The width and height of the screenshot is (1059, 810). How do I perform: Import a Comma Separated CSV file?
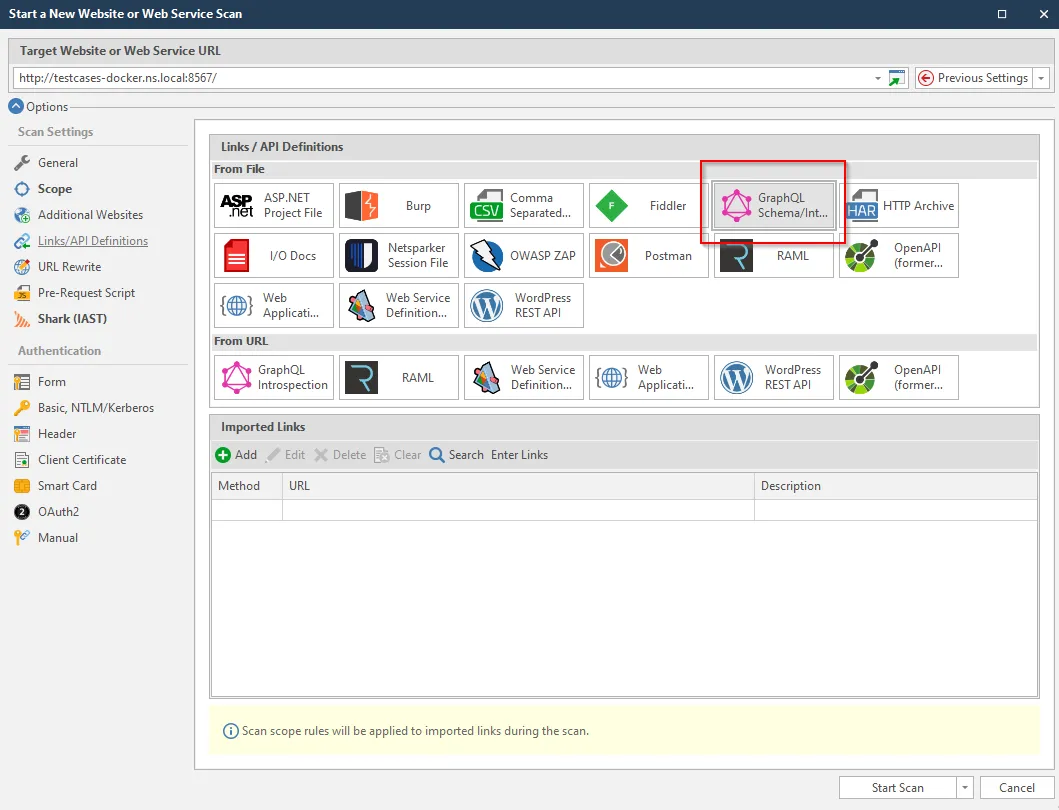[523, 205]
